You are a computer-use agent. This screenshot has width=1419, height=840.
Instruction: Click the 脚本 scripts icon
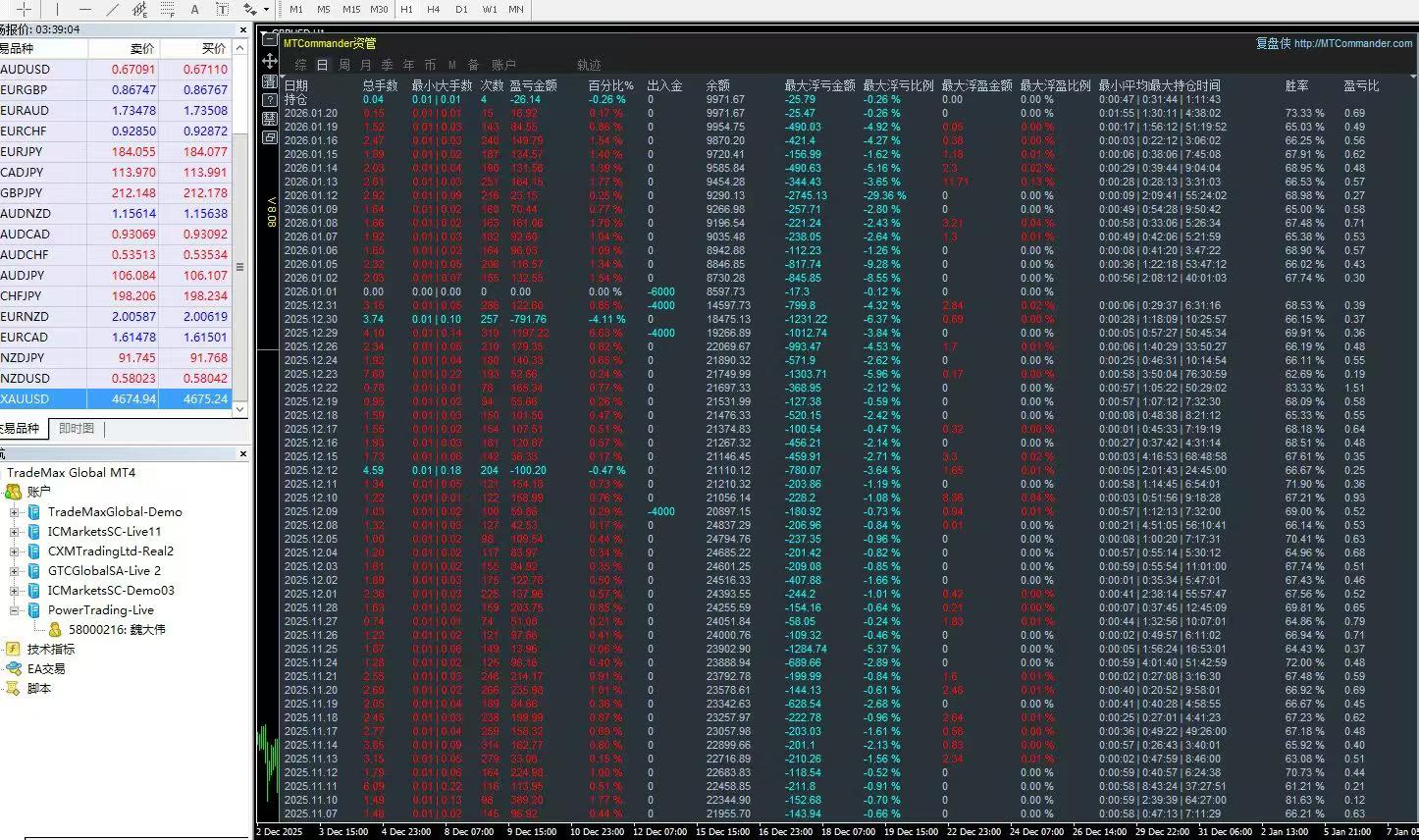click(13, 688)
